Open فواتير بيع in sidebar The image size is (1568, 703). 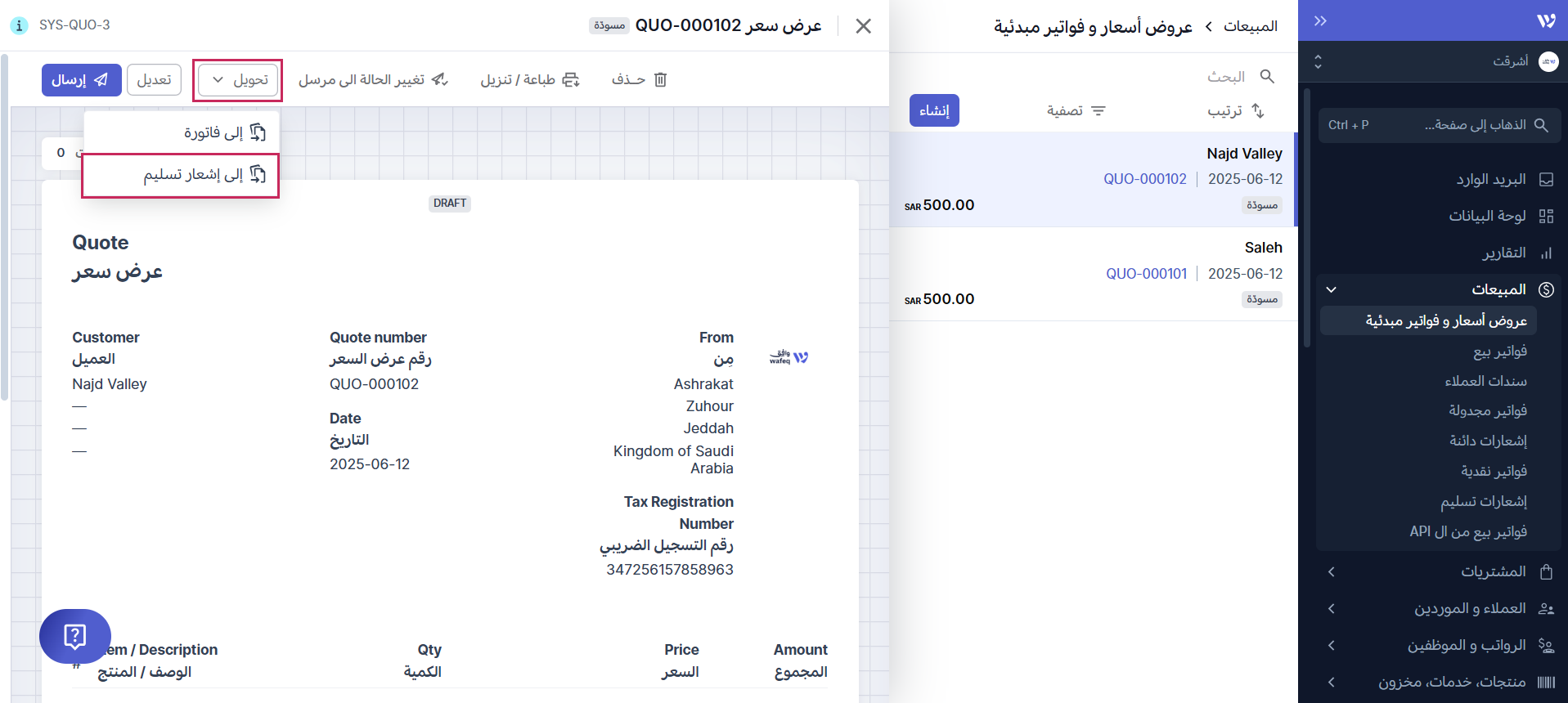(x=1499, y=351)
